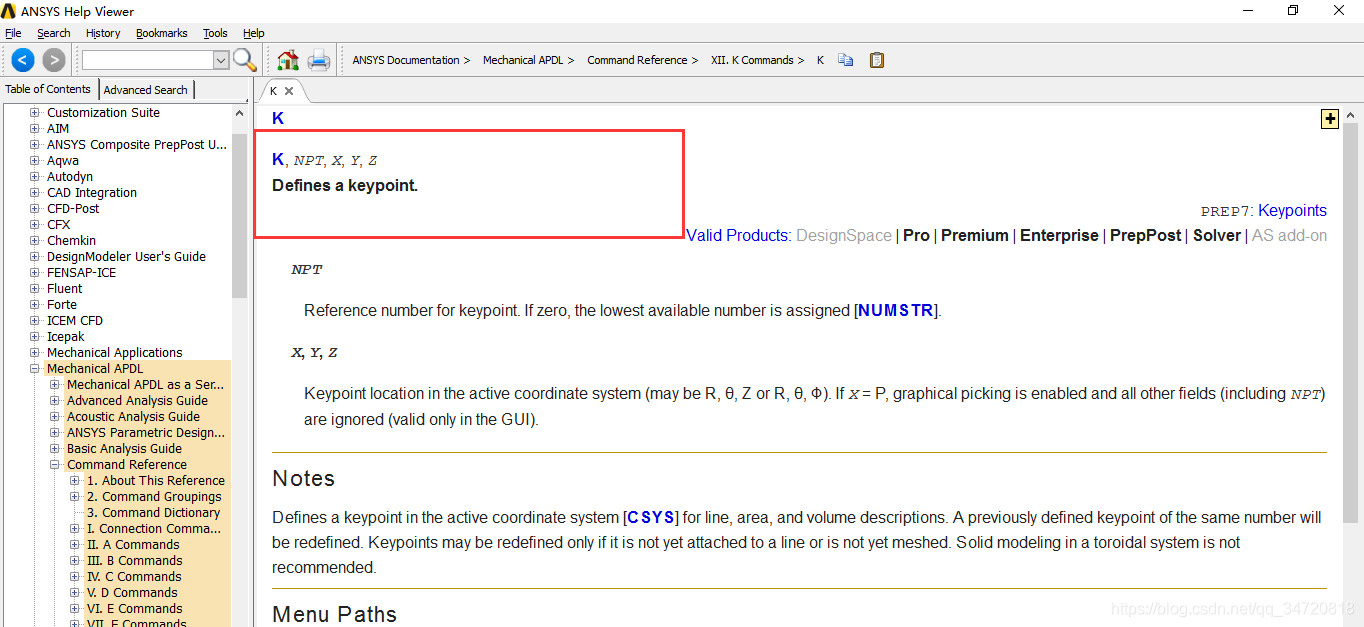Viewport: 1364px width, 627px height.
Task: Expand the Customization Suite node
Action: click(35, 113)
